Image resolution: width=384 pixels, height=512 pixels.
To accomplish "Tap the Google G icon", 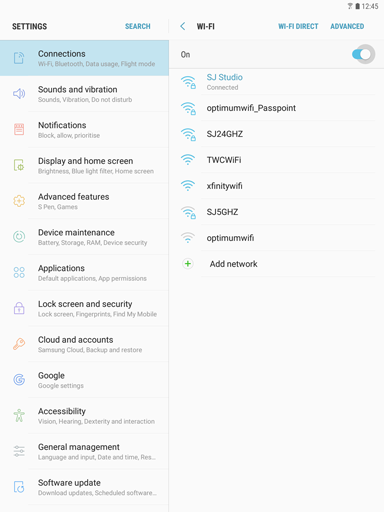I will pos(19,379).
